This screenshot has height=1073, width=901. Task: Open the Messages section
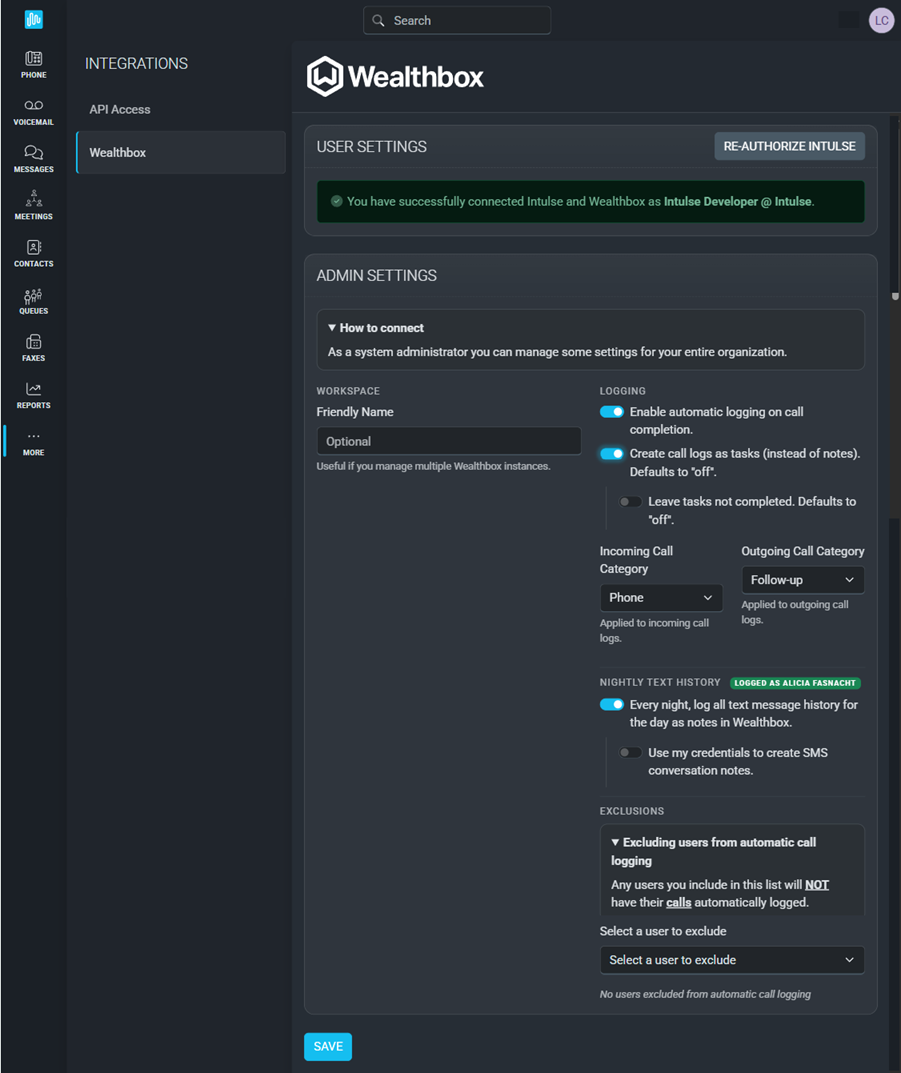(34, 159)
